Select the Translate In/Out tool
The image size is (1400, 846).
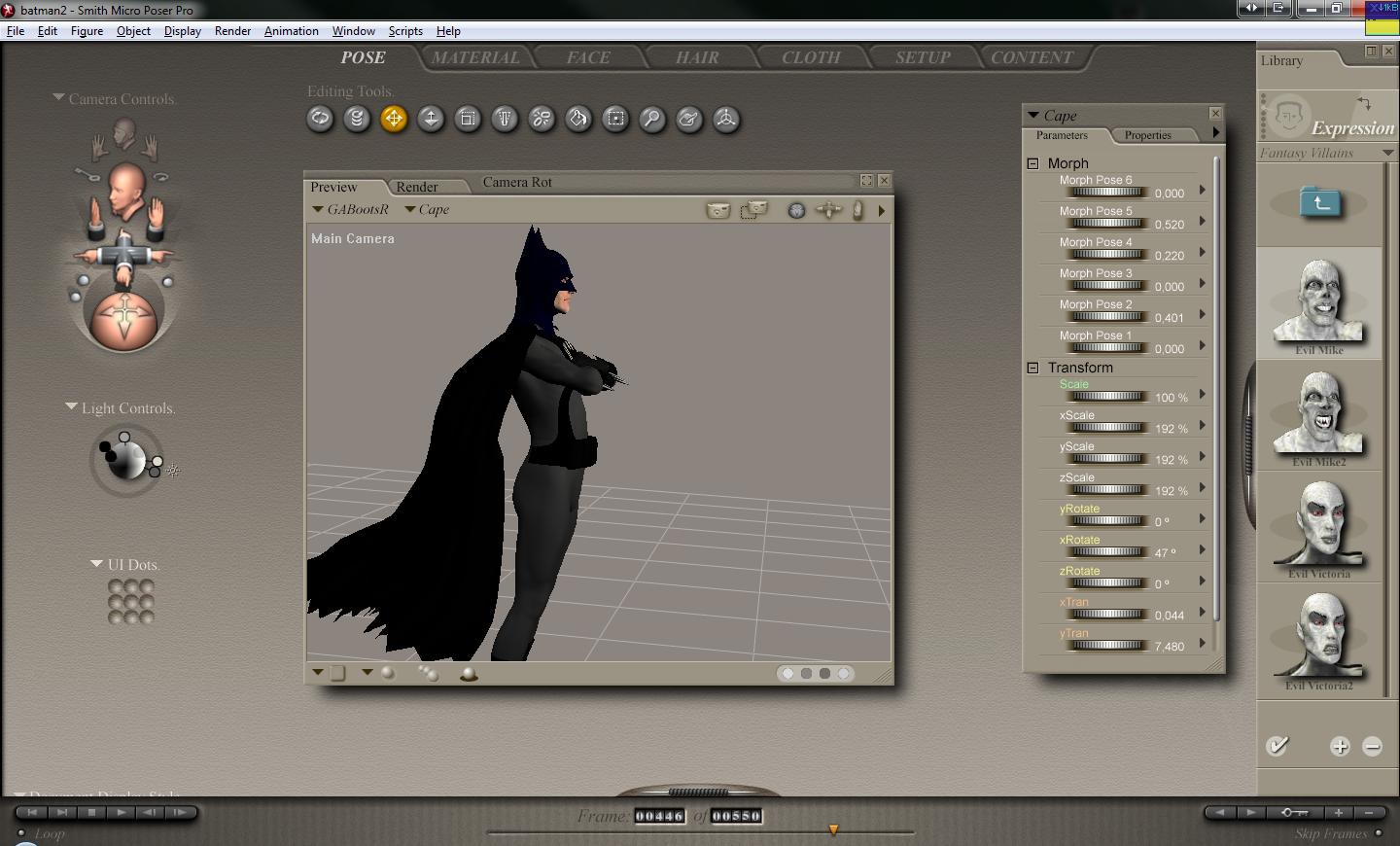[x=431, y=119]
